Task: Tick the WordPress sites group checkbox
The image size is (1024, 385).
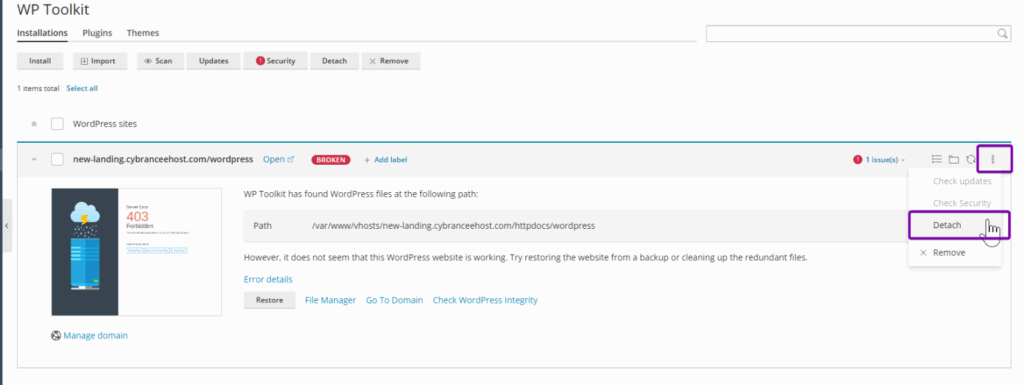Action: click(x=57, y=123)
